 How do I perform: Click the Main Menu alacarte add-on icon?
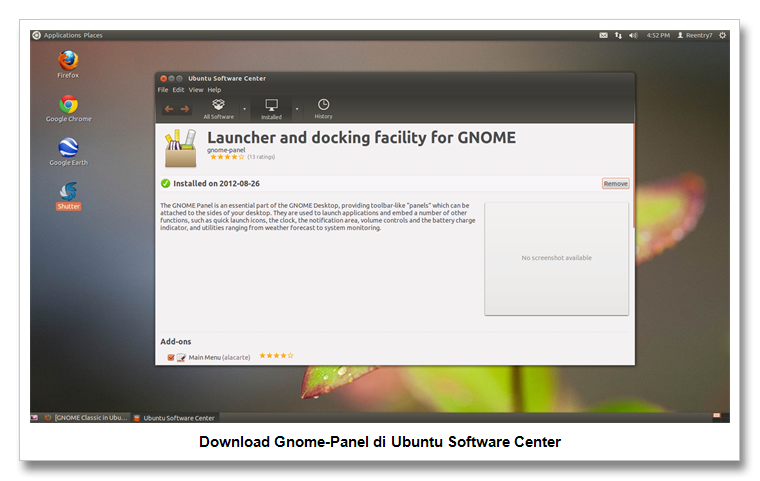pos(181,357)
